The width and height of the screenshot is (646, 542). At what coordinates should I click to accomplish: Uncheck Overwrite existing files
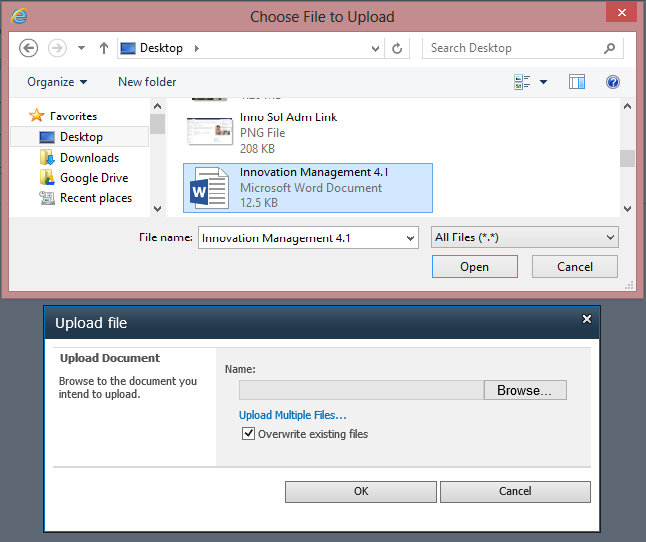tap(249, 434)
